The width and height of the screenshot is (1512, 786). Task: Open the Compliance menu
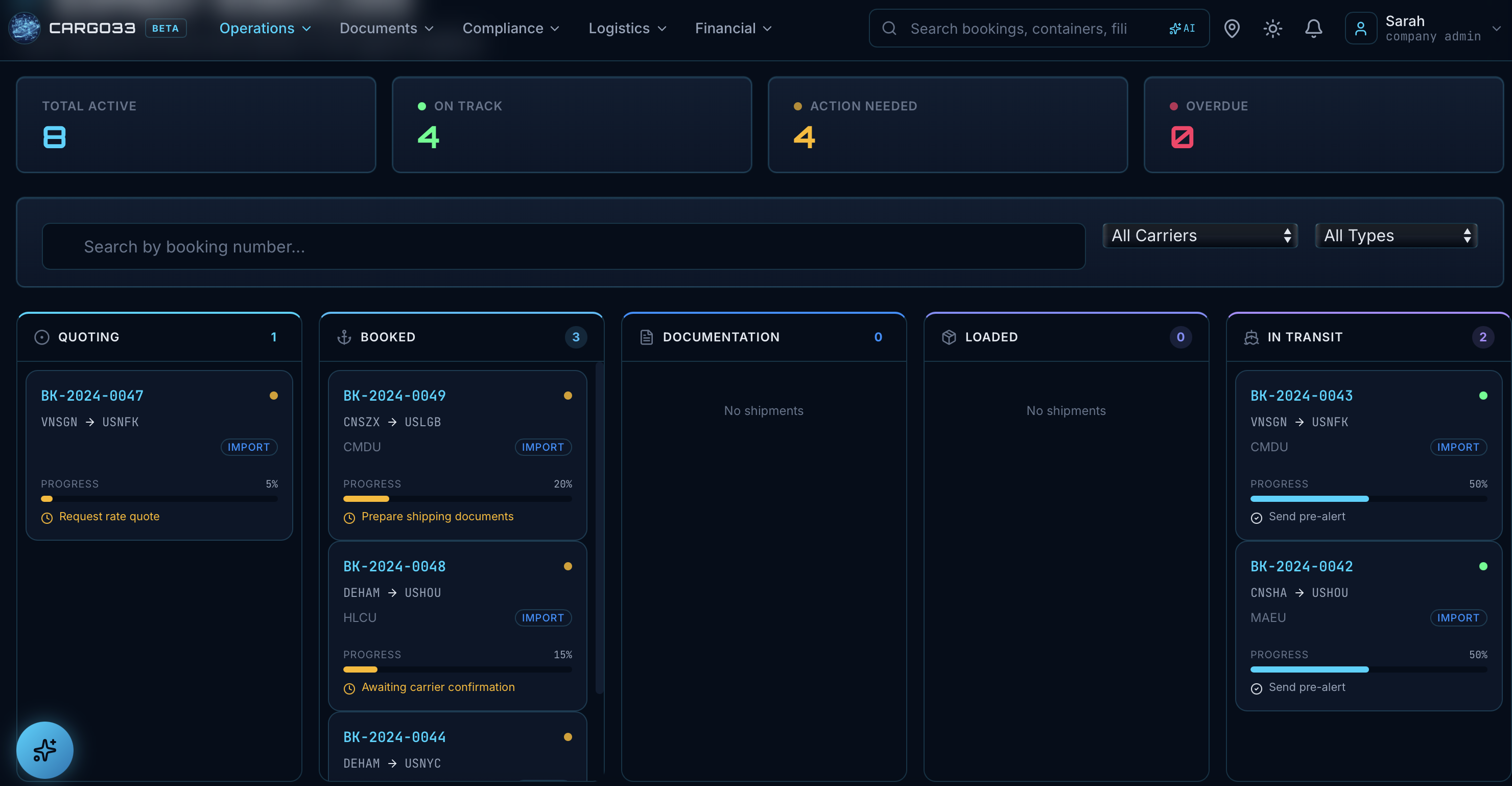[511, 28]
